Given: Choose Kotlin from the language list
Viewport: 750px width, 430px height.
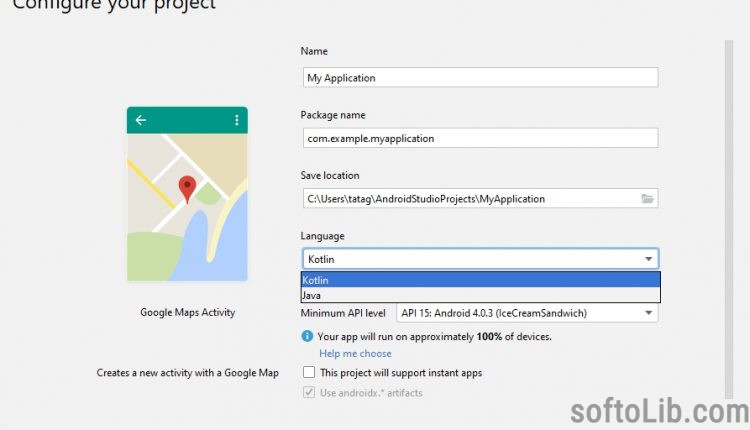Looking at the screenshot, I should point(480,280).
